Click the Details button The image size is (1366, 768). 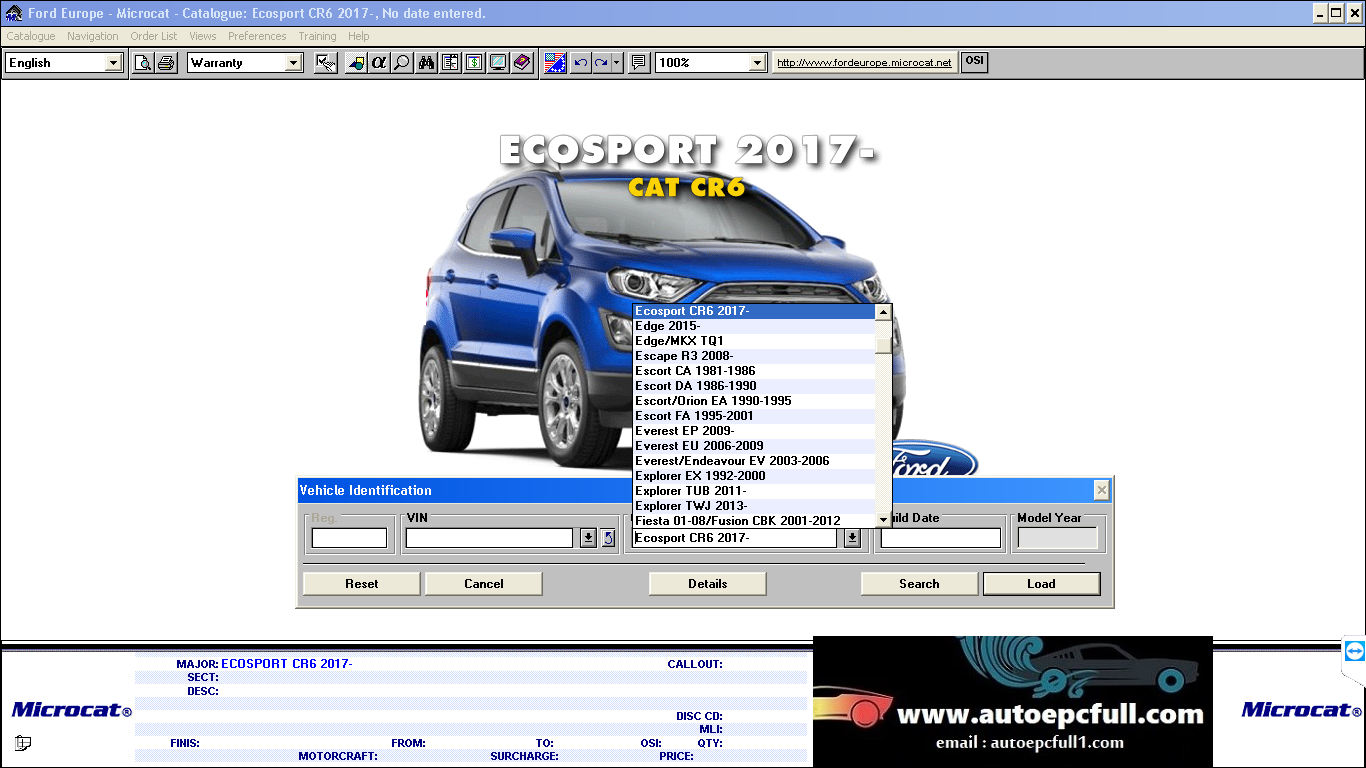(708, 584)
